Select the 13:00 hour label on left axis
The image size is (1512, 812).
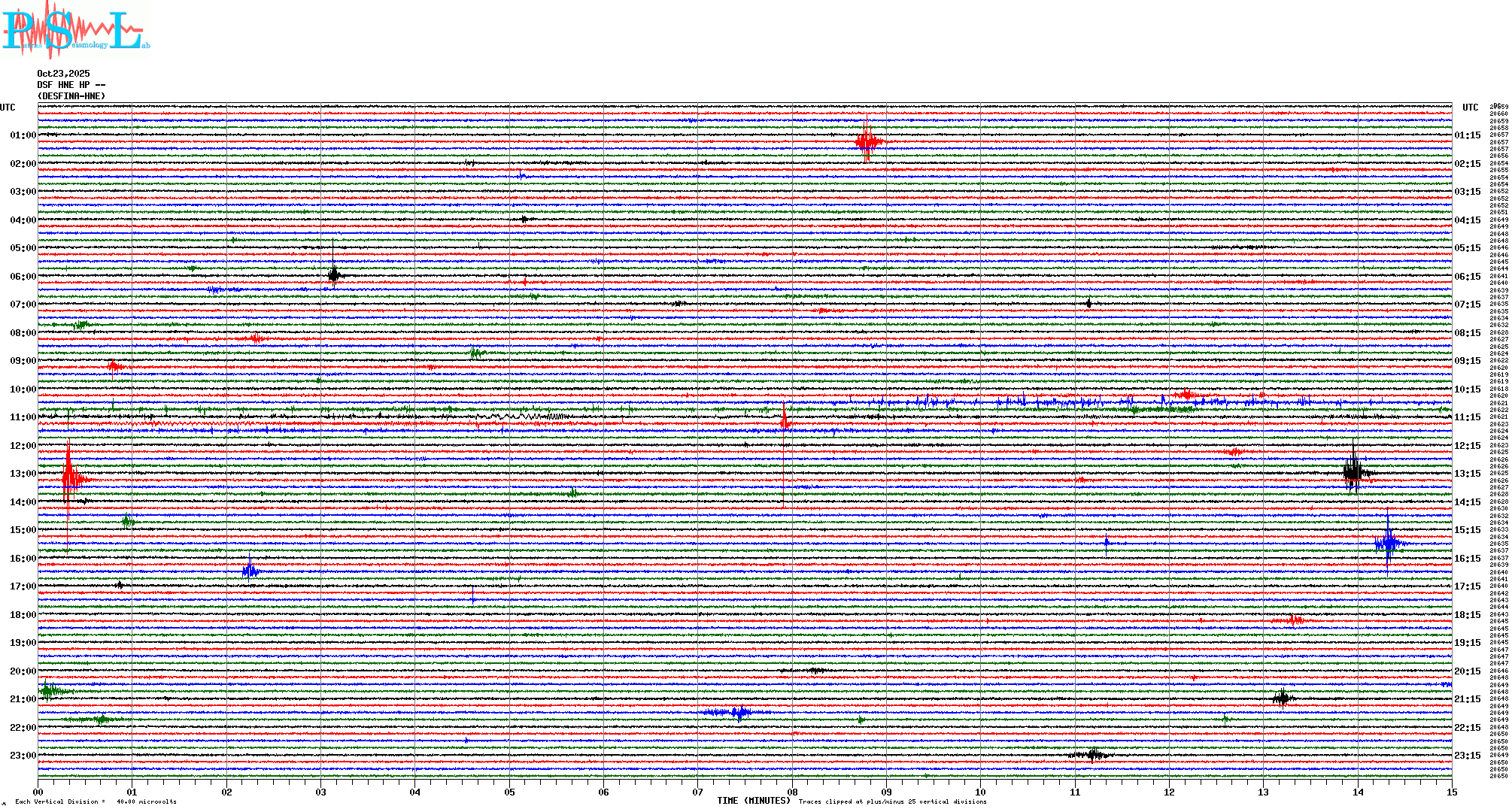pos(23,474)
